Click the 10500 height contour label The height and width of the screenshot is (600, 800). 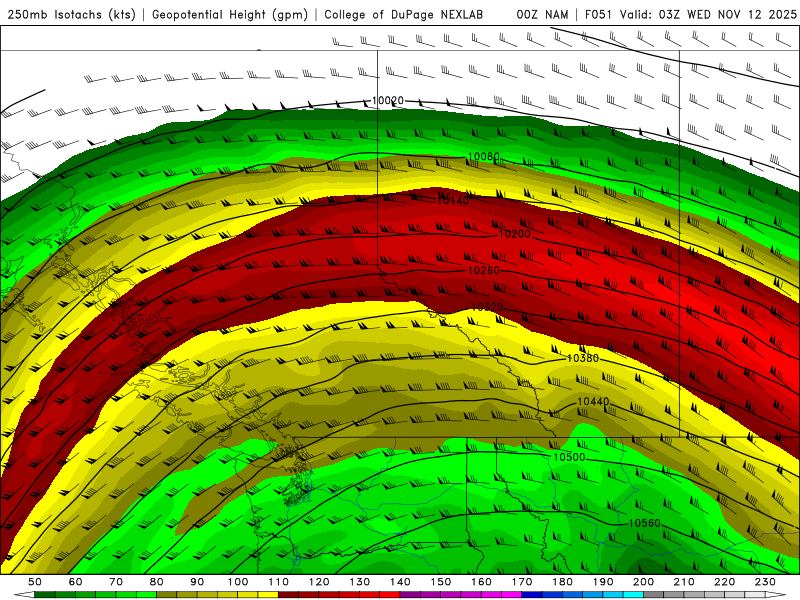pos(569,457)
